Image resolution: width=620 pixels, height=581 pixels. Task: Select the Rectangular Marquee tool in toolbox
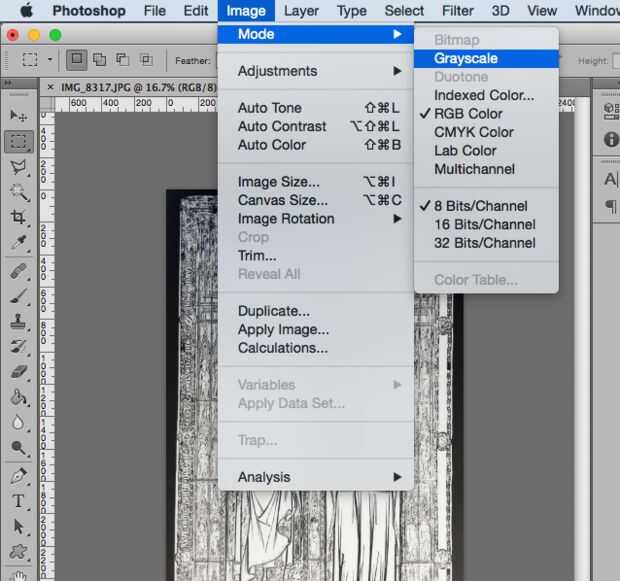(x=19, y=142)
